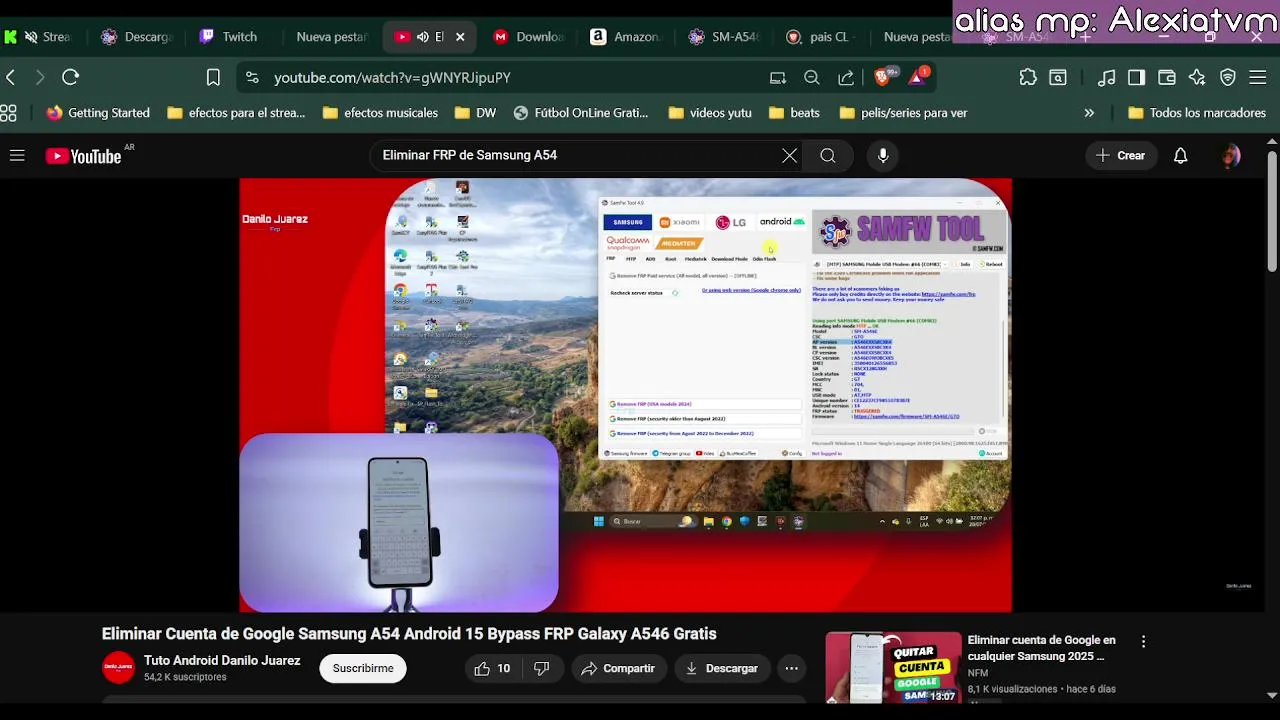Switch to the Twitch tab
This screenshot has height=720, width=1280.
click(229, 37)
